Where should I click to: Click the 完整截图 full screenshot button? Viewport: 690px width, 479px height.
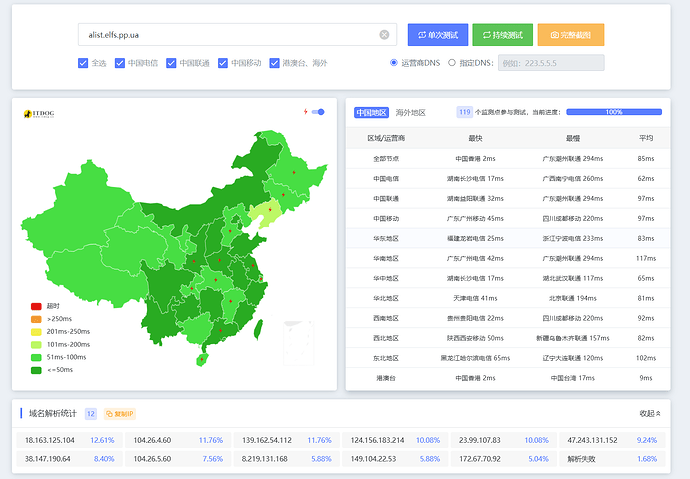tap(571, 35)
